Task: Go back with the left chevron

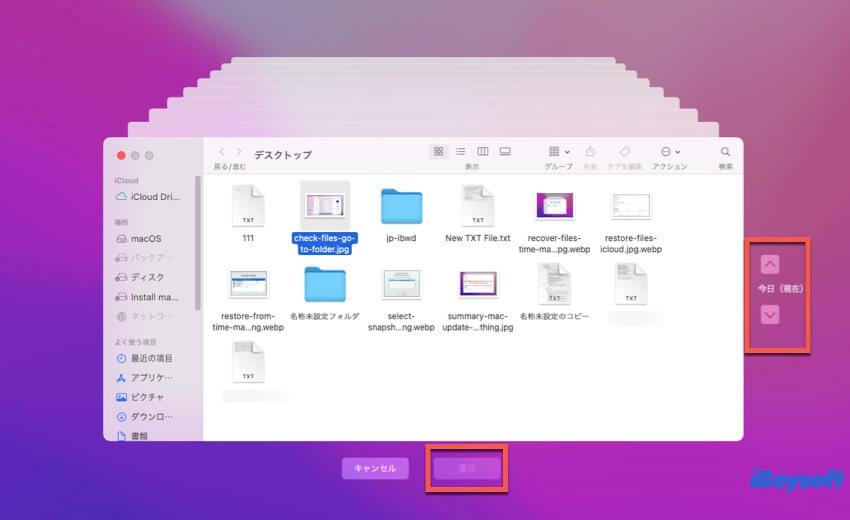Action: coord(221,152)
